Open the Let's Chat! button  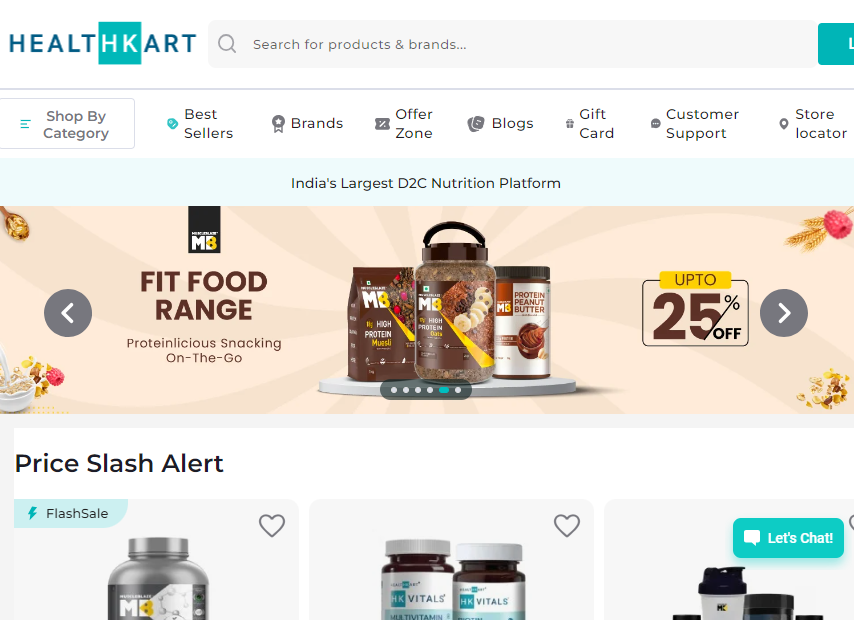[788, 538]
